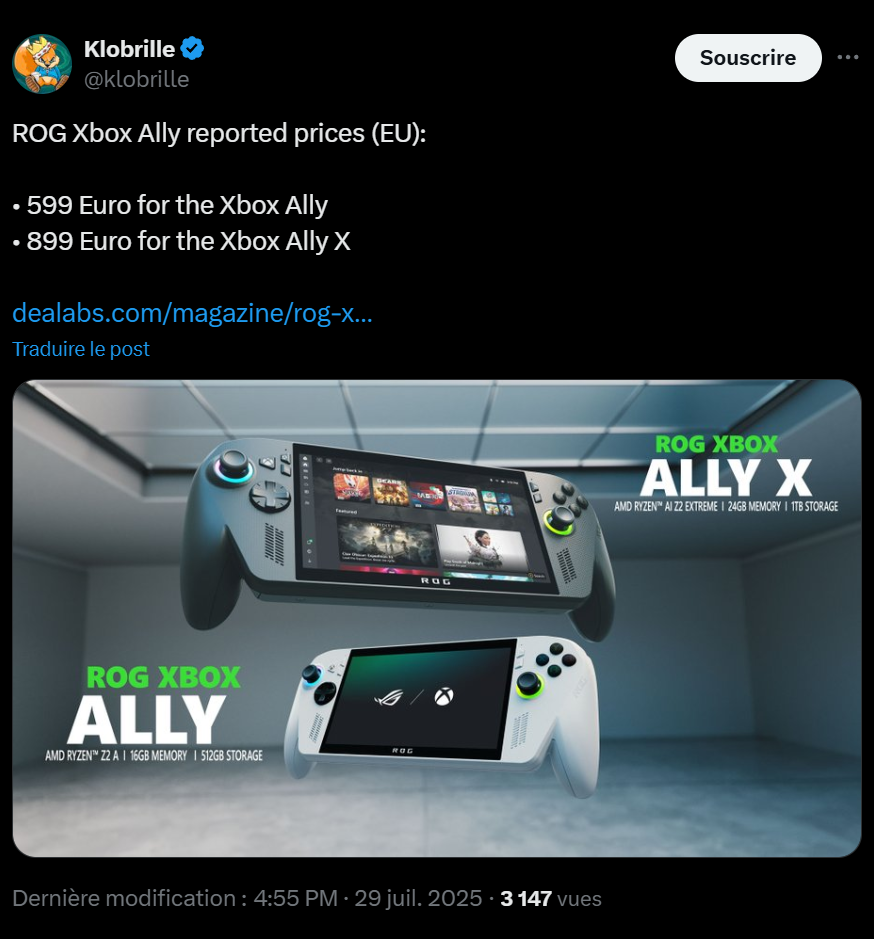Click the blue verified badge
874x939 pixels.
[192, 49]
